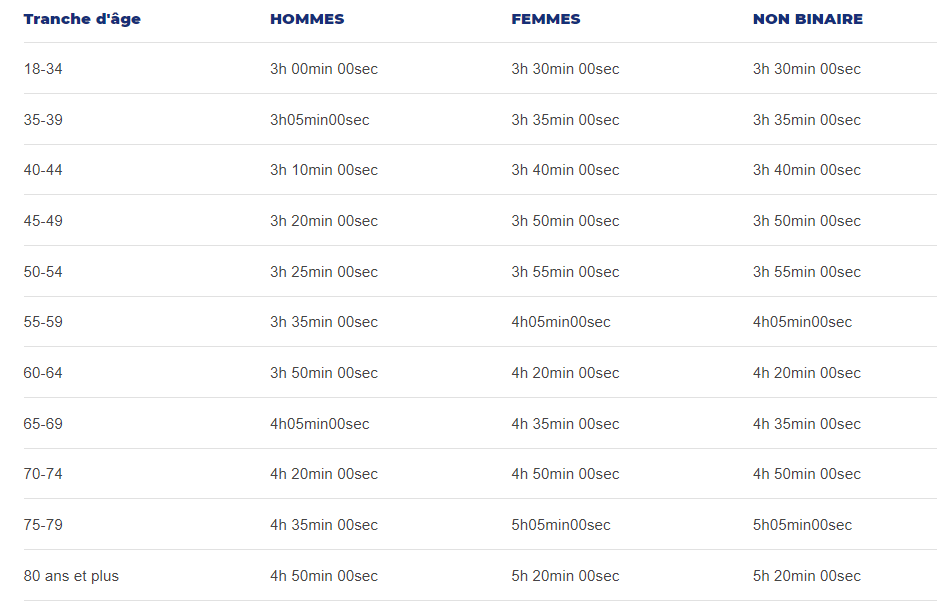This screenshot has width=937, height=608.
Task: Select the HOMMES column header
Action: point(307,19)
